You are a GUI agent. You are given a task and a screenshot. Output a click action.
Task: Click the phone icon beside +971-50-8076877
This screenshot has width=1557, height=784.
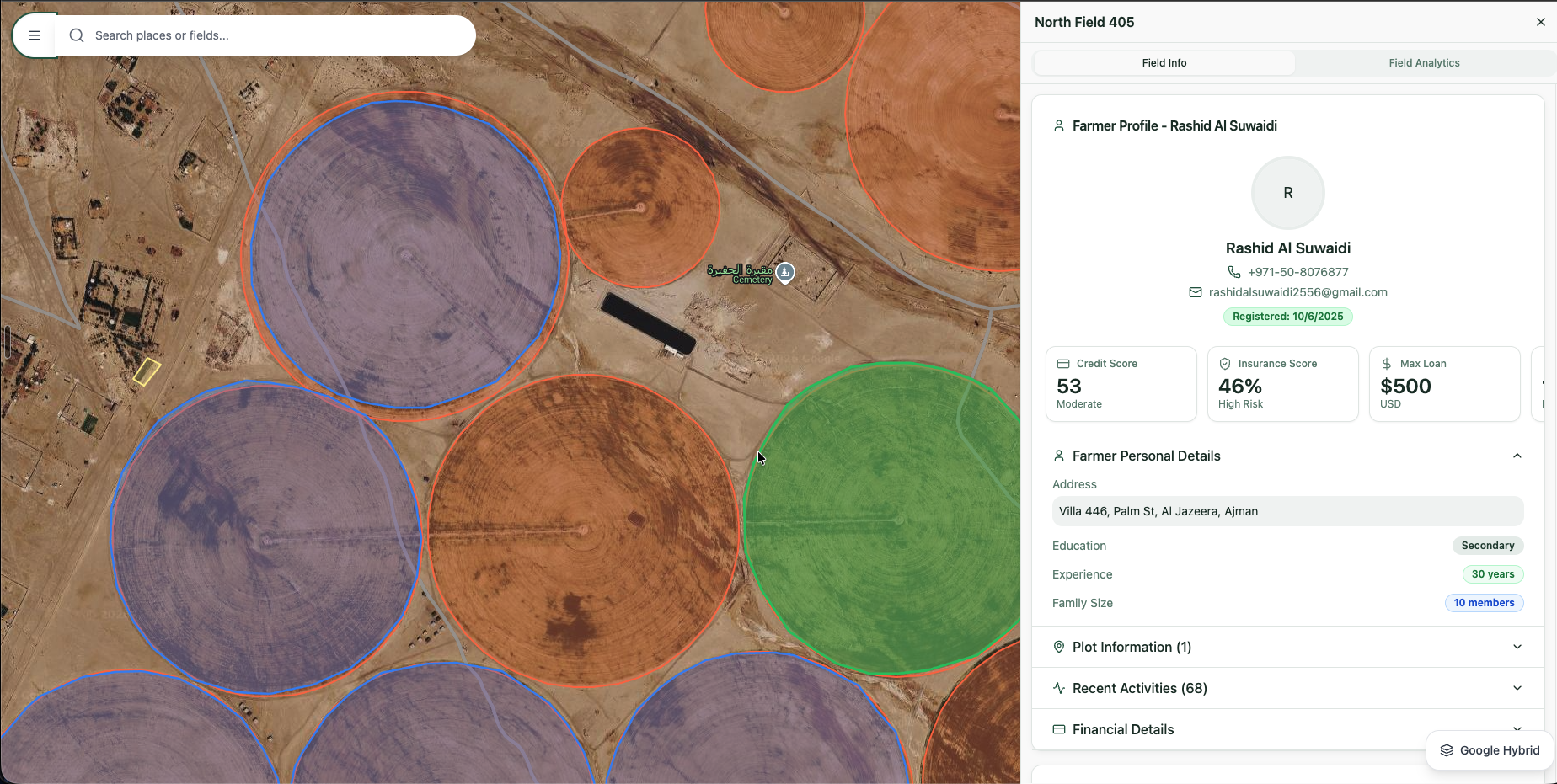(x=1233, y=272)
